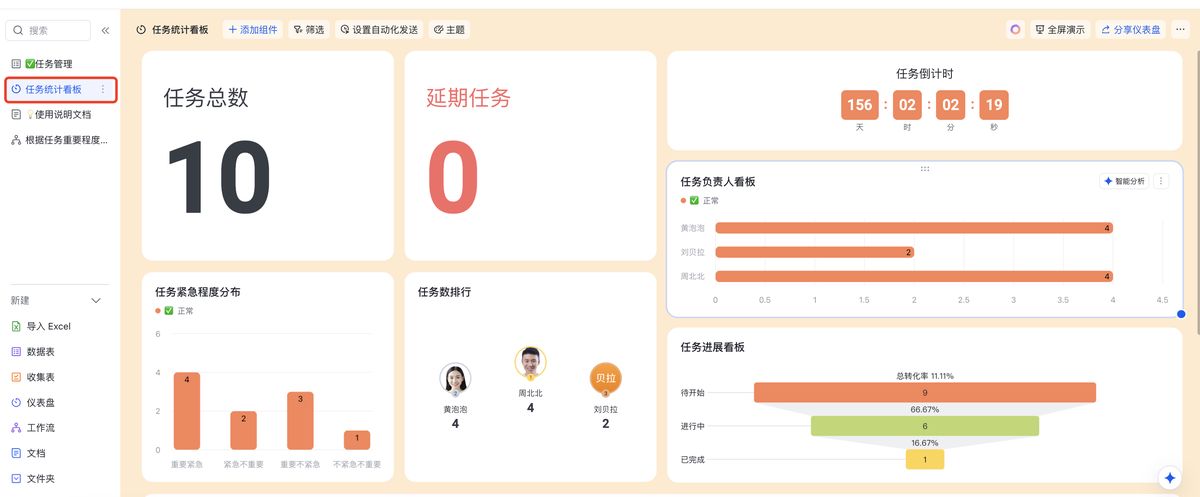The height and width of the screenshot is (497, 1200).
Task: Open the 任务负责人看板 card's three-dot menu
Action: (1161, 181)
